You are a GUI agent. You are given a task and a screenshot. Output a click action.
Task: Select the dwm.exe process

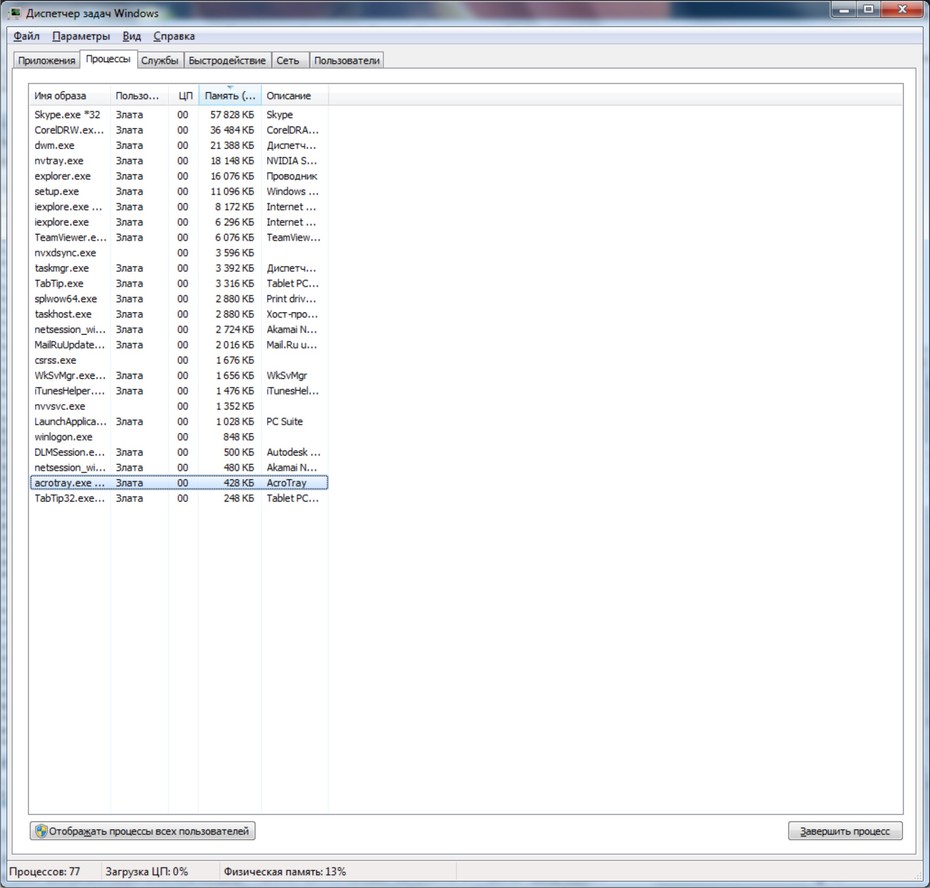point(179,145)
